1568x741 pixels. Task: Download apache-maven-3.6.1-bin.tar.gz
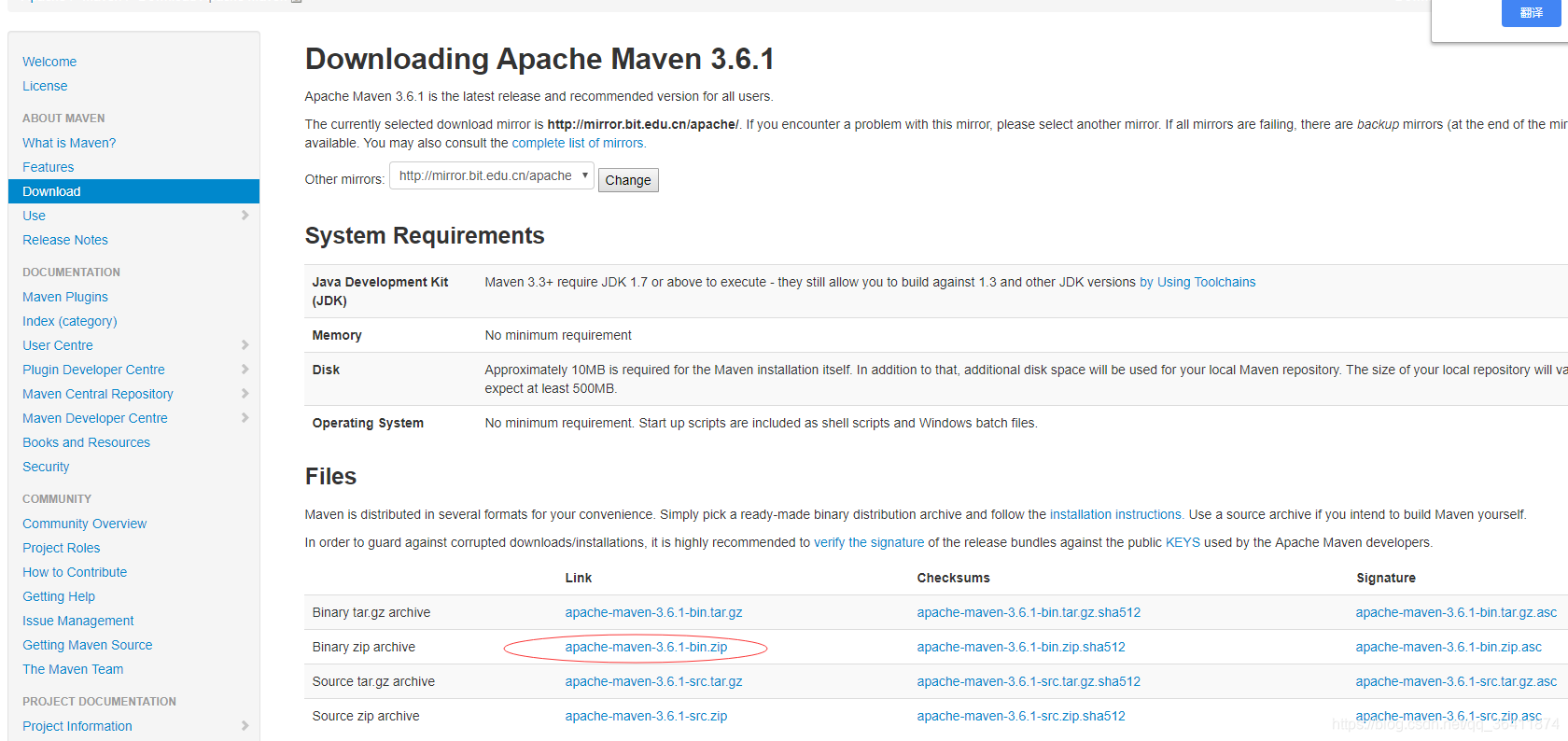click(653, 612)
